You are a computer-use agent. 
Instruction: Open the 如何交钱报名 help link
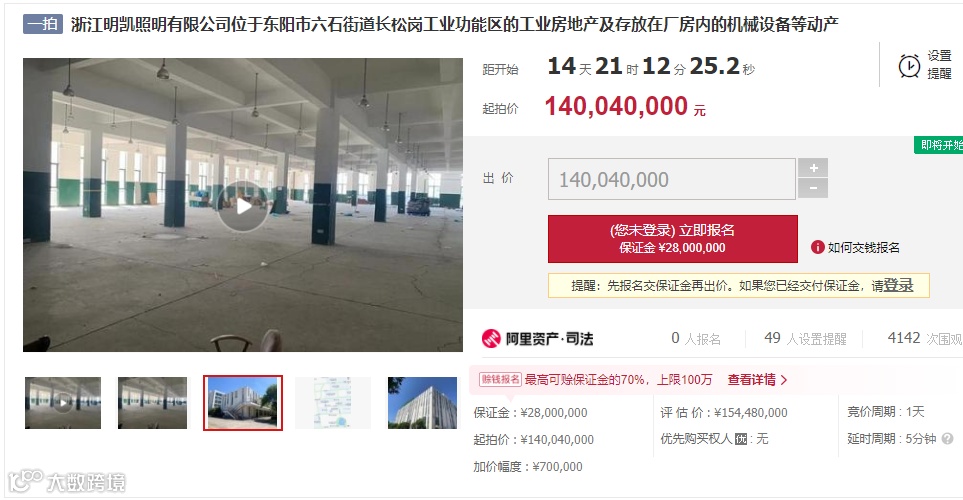(x=864, y=247)
